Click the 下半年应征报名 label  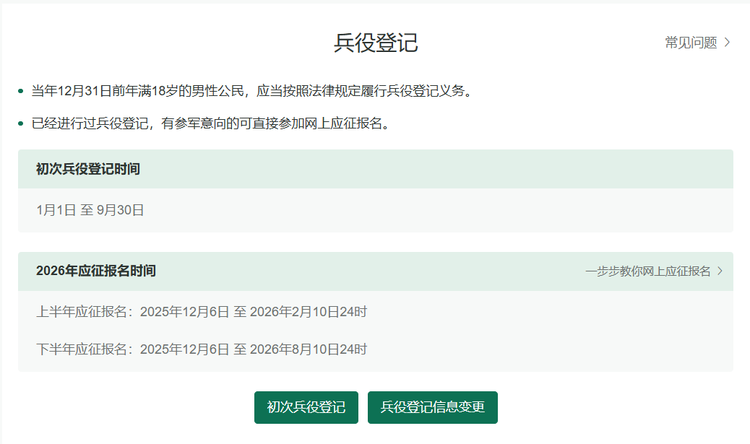pyautogui.click(x=84, y=349)
